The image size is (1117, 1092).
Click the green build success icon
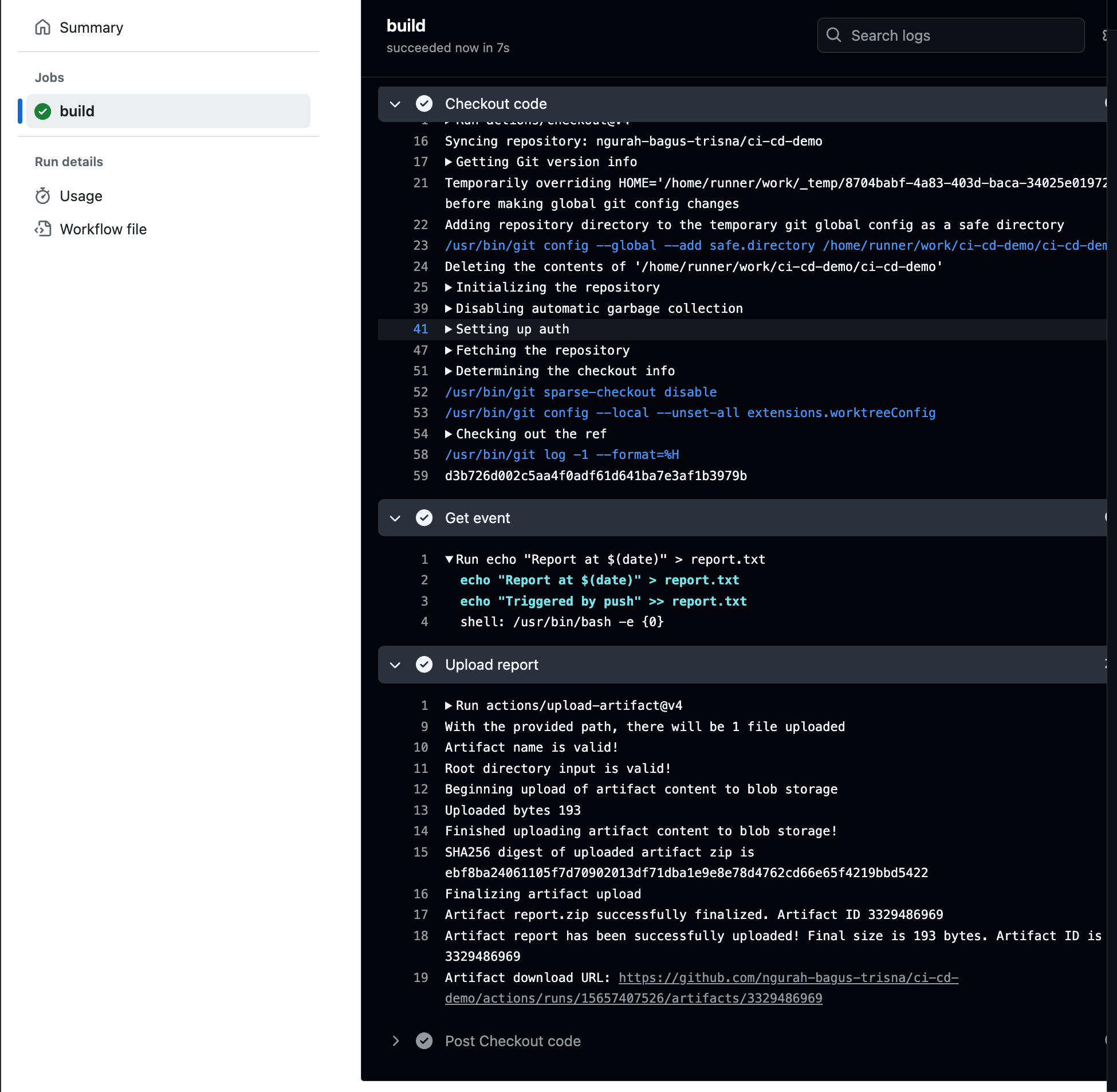(x=42, y=111)
